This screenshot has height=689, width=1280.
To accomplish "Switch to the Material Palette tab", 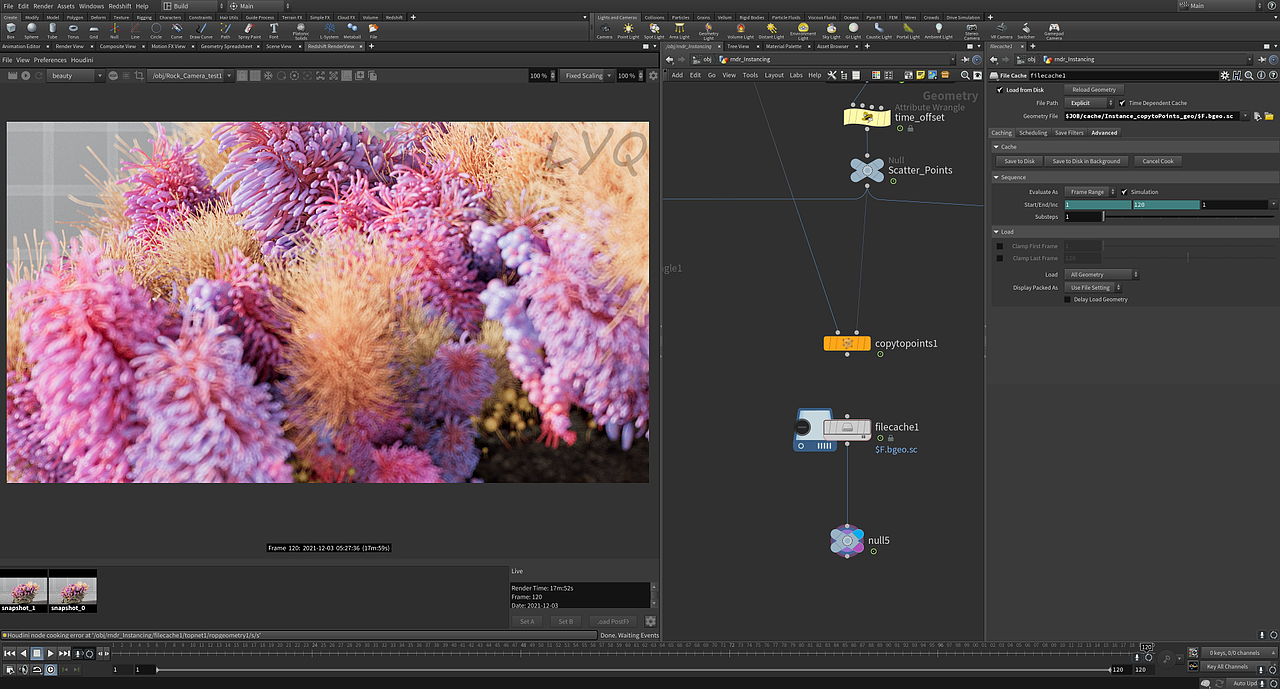I will coord(785,46).
